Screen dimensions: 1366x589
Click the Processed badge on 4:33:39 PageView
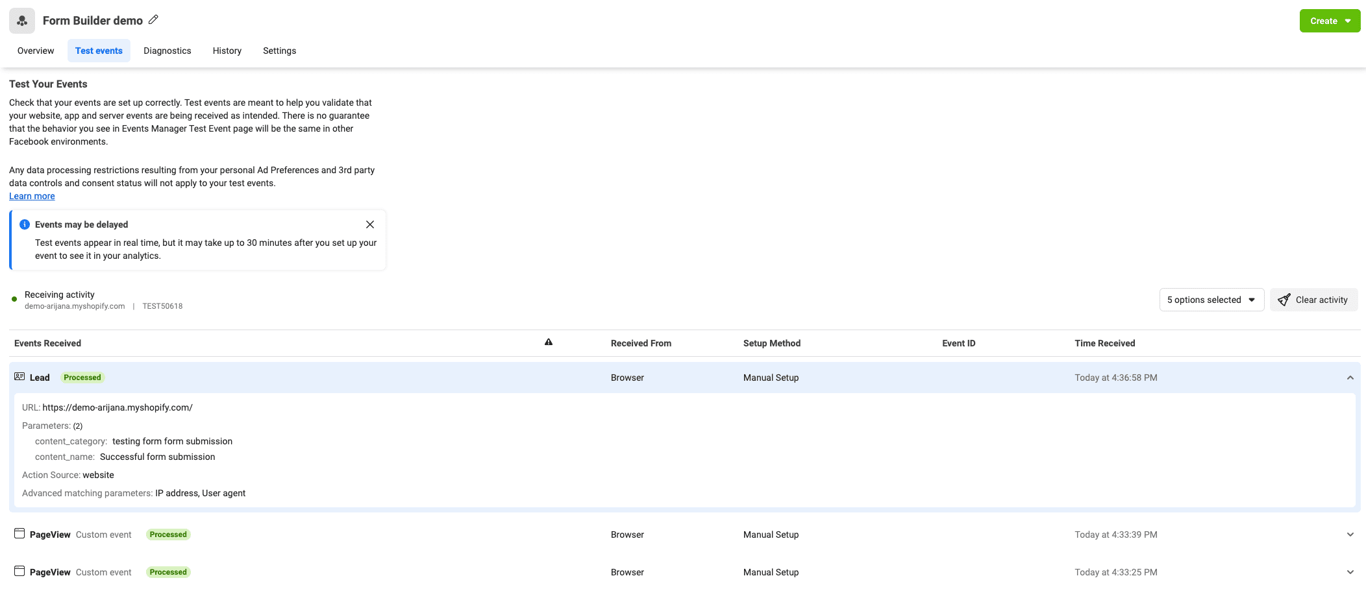click(168, 535)
